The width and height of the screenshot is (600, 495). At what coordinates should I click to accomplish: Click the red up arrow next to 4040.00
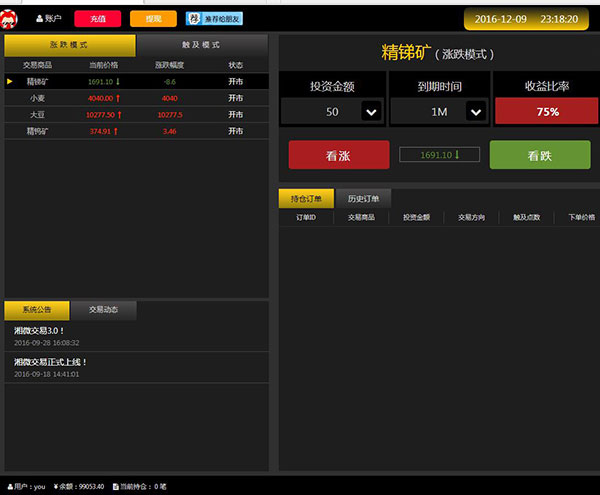click(x=118, y=98)
